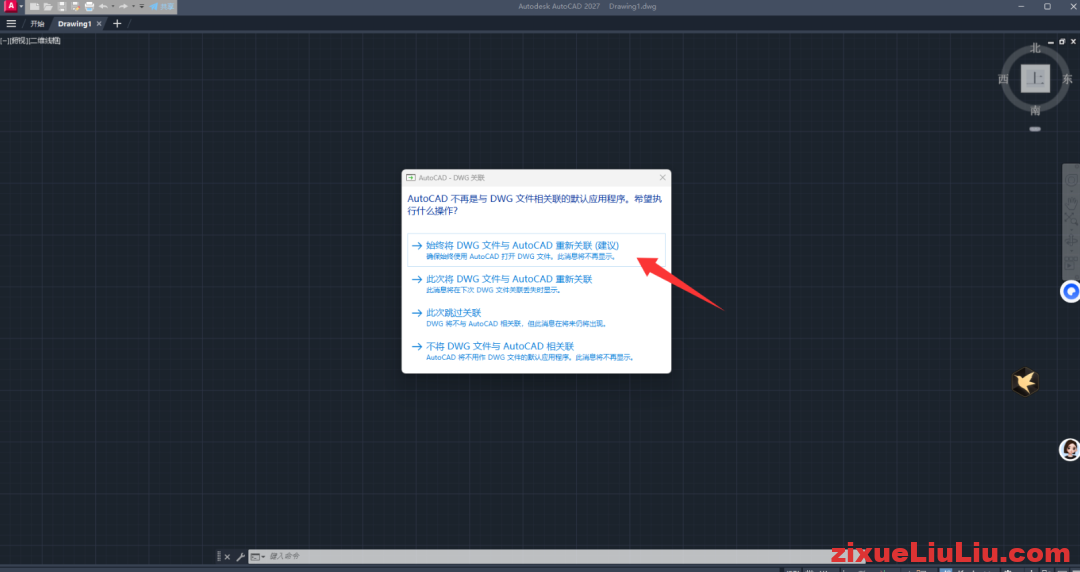Click 北 on the ViewCube compass
This screenshot has width=1080, height=572.
tap(1035, 48)
